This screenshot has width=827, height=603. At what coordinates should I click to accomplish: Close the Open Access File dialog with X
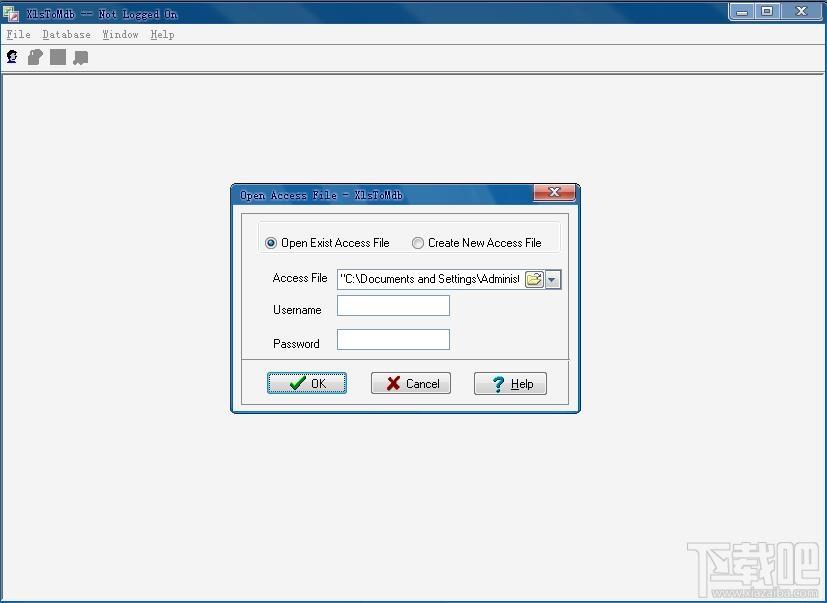click(554, 193)
